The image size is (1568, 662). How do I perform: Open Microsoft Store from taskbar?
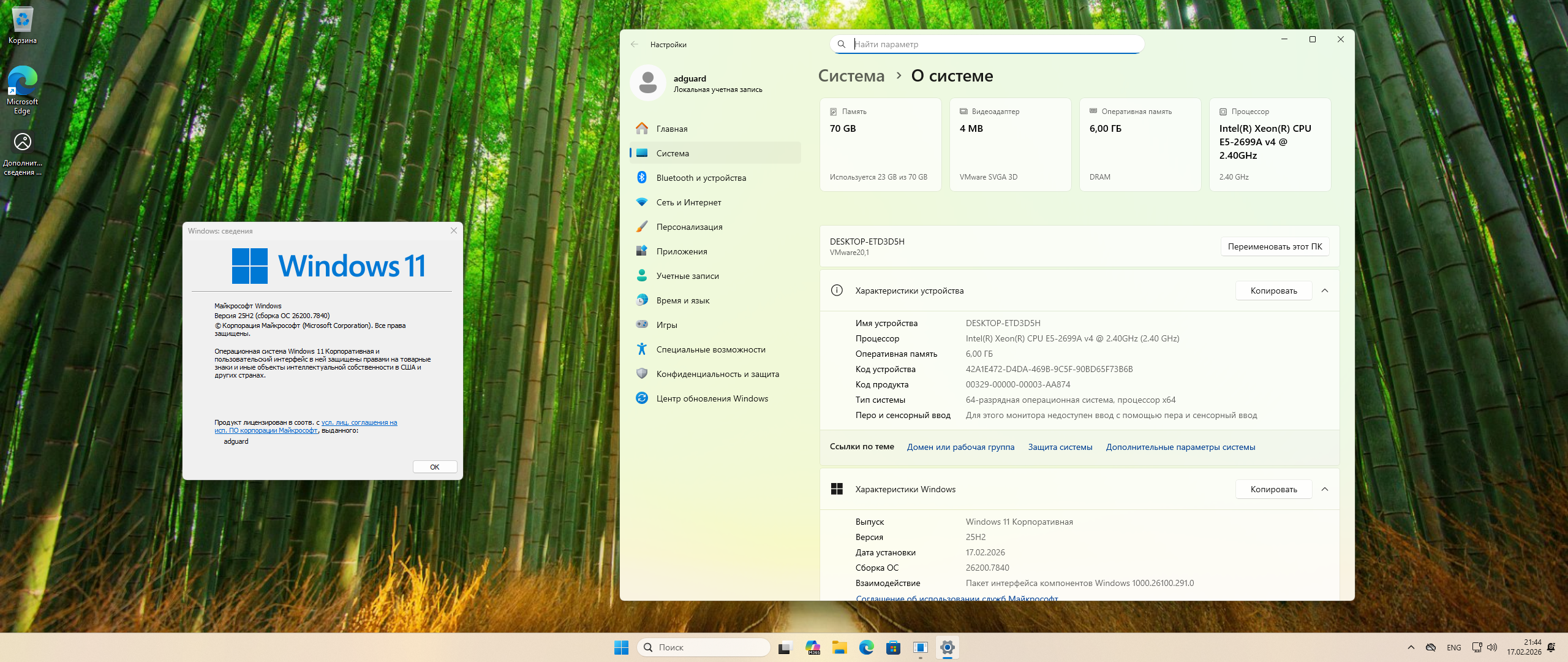click(893, 647)
